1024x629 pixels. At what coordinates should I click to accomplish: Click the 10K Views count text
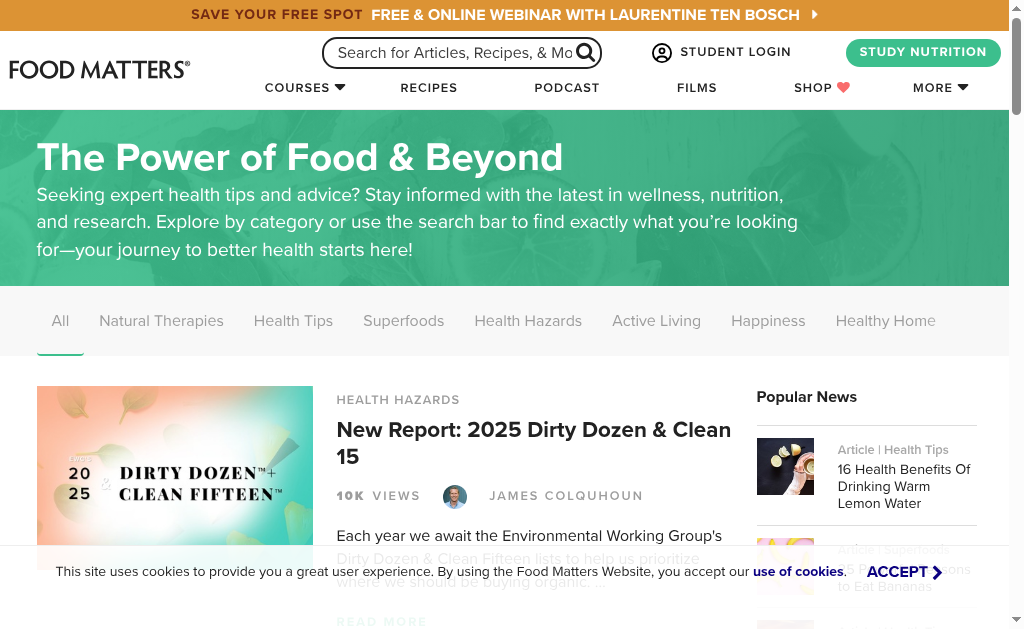click(x=378, y=496)
